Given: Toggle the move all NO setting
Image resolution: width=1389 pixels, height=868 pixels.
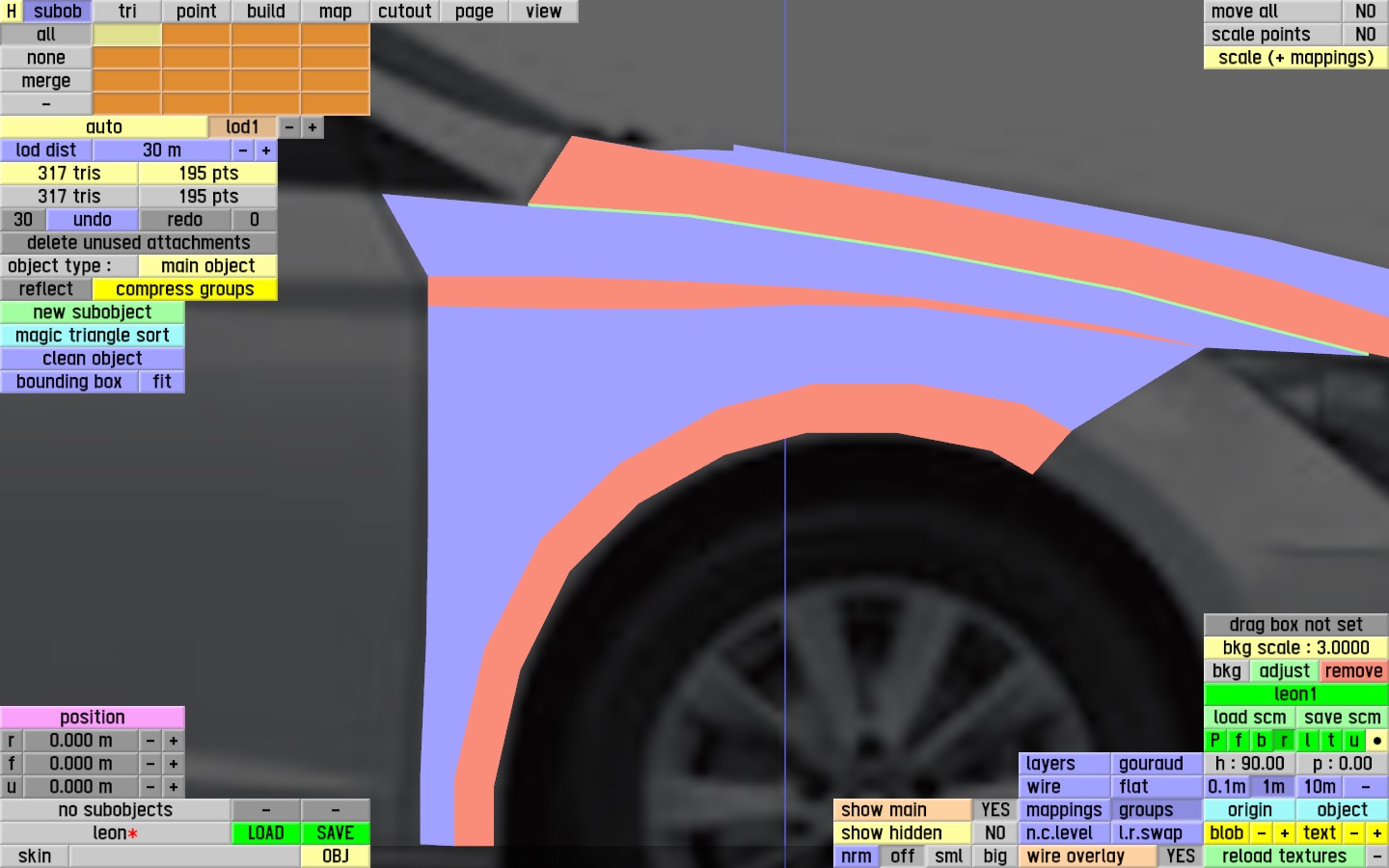Looking at the screenshot, I should 1366,12.
